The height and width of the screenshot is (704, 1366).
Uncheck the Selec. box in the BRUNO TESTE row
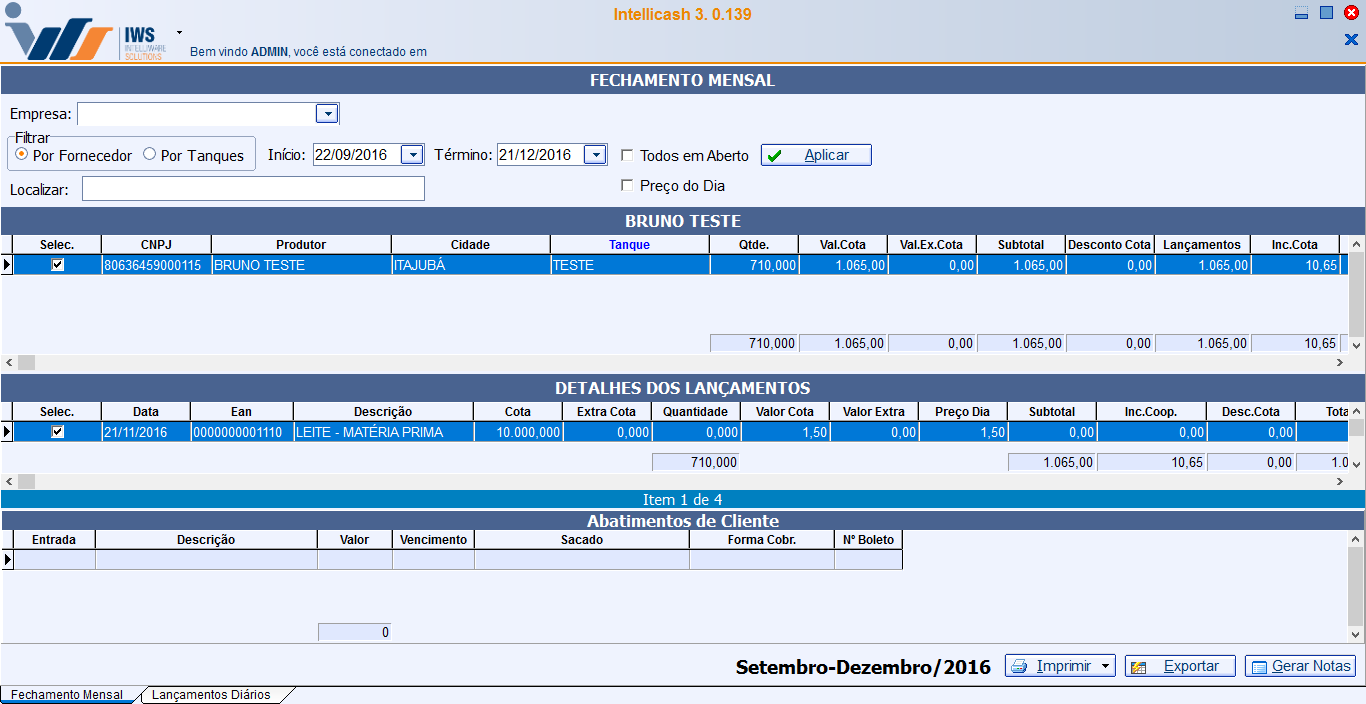tap(57, 265)
